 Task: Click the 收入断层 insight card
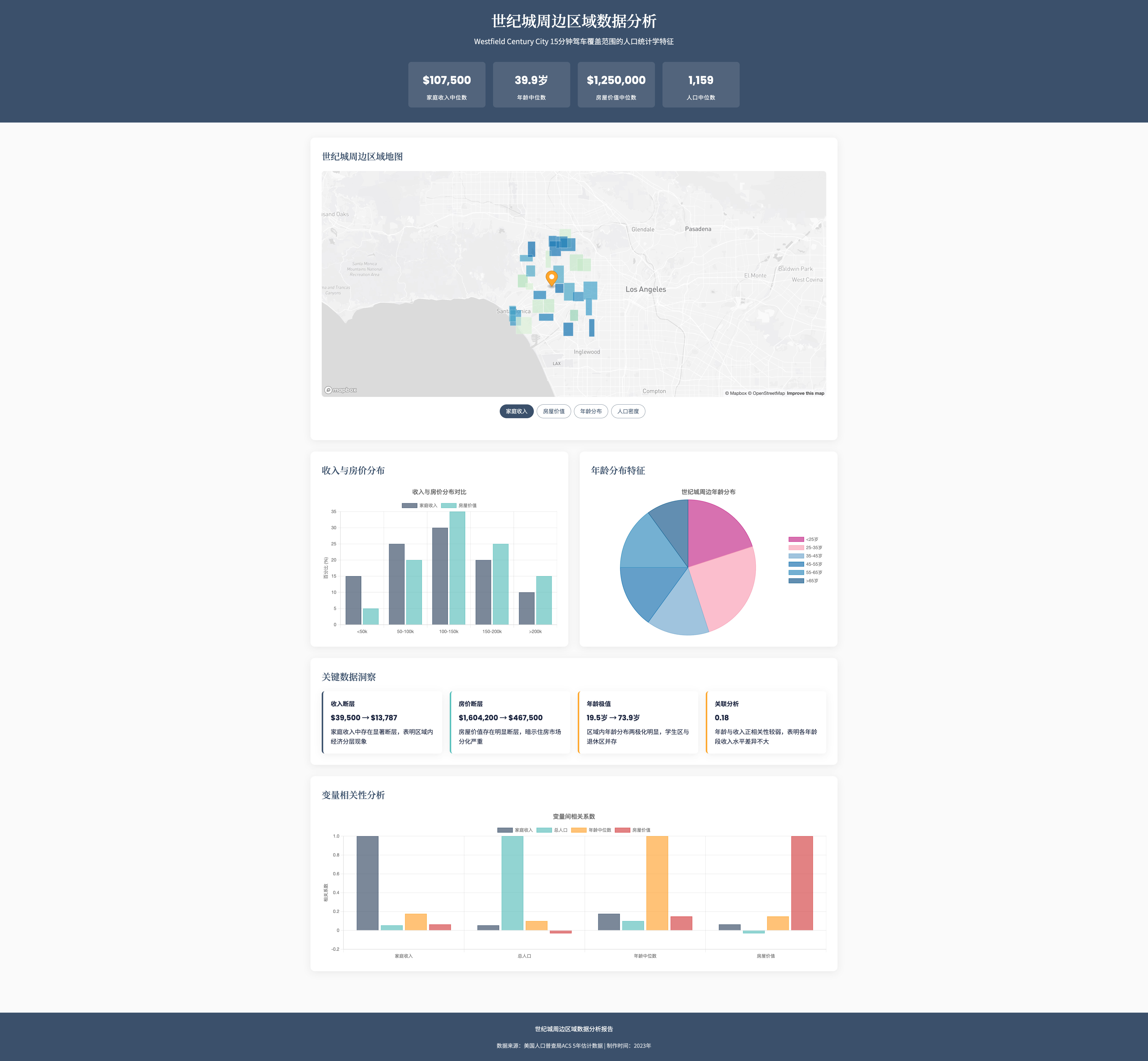(x=382, y=722)
